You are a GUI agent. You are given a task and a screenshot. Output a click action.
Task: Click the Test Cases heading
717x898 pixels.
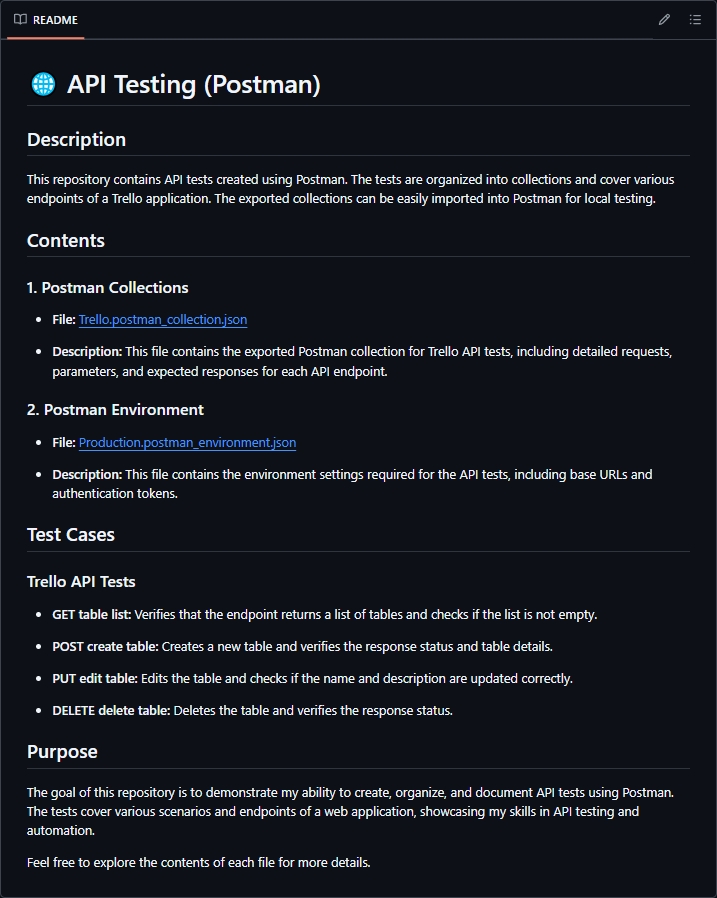71,534
